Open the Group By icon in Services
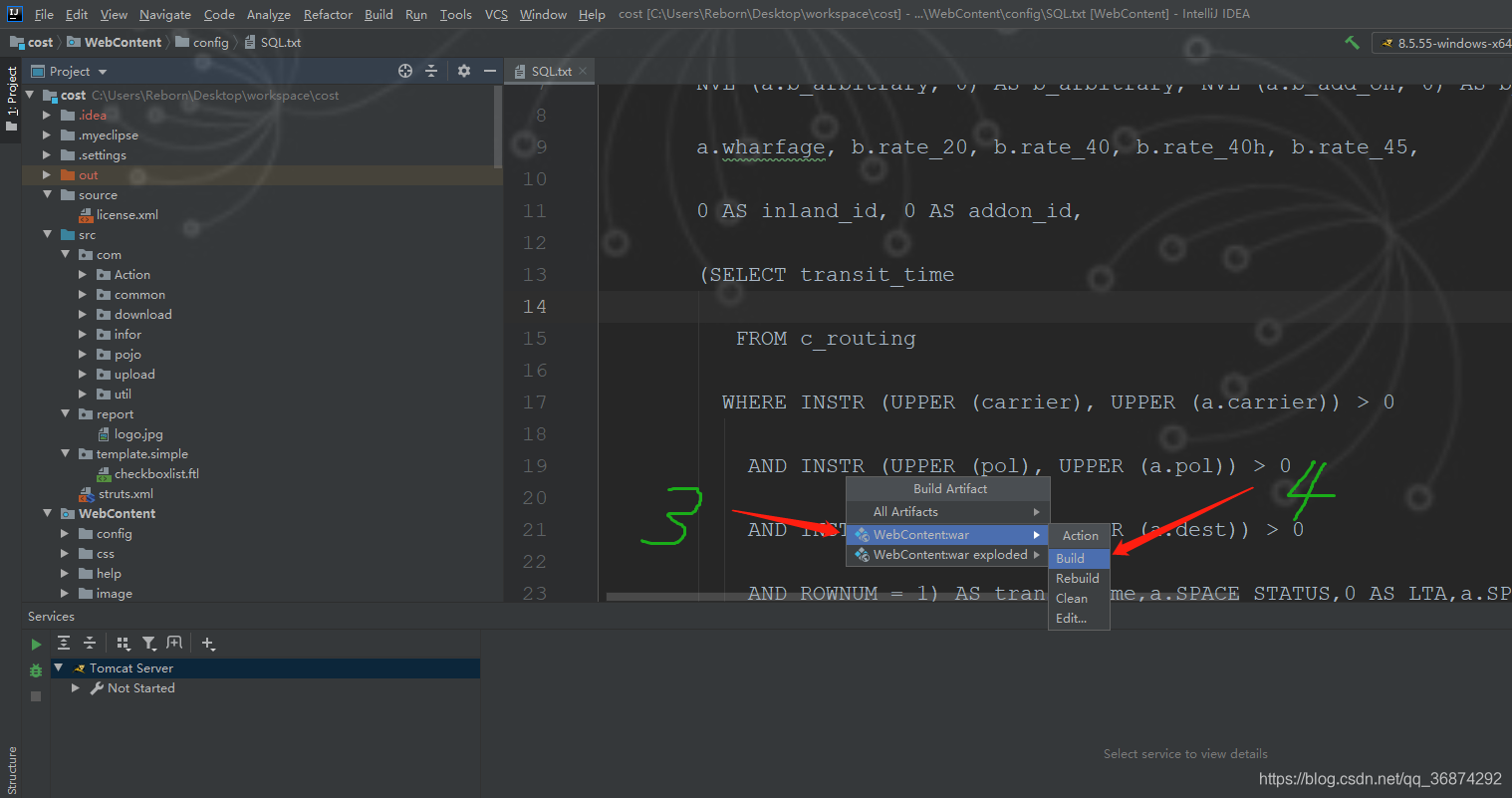 tap(123, 644)
